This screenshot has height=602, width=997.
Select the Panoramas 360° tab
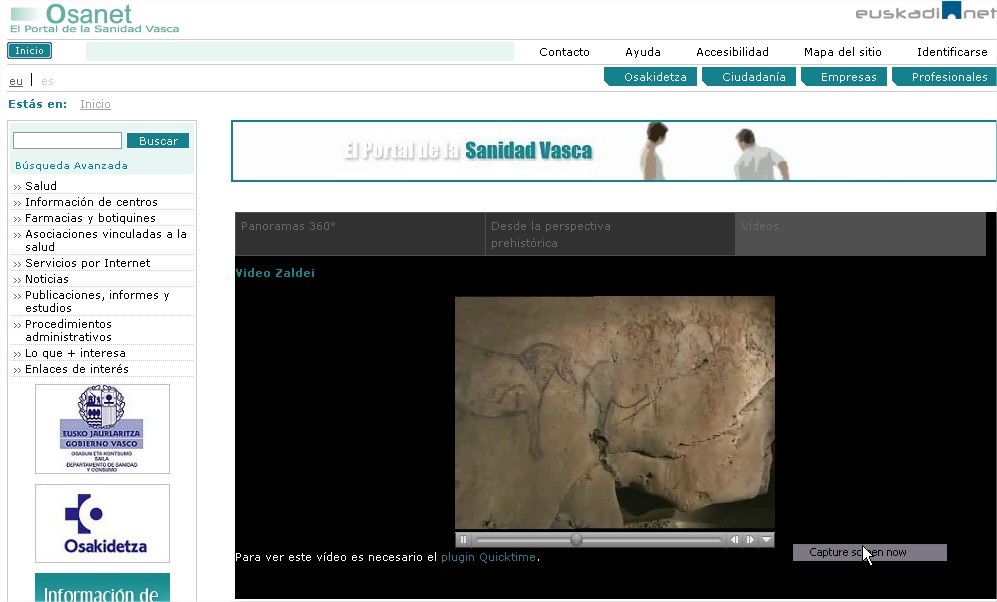point(360,234)
